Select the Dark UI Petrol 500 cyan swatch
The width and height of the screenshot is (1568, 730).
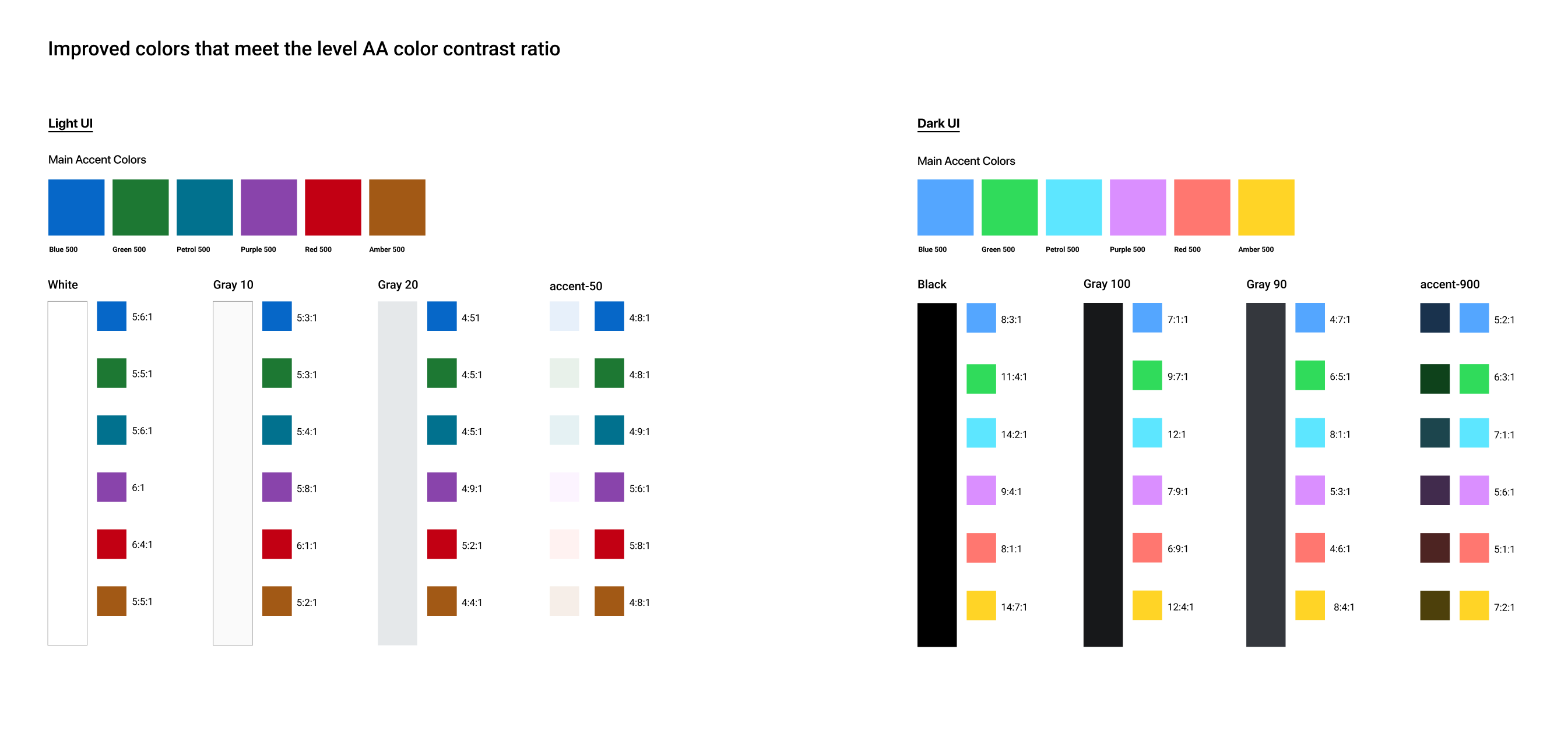coord(1073,207)
